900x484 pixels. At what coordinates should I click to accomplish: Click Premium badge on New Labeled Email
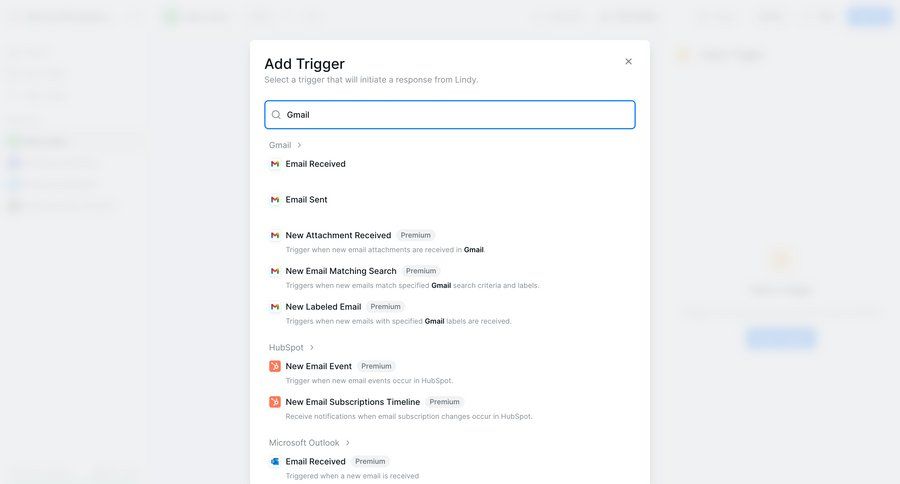tap(385, 307)
